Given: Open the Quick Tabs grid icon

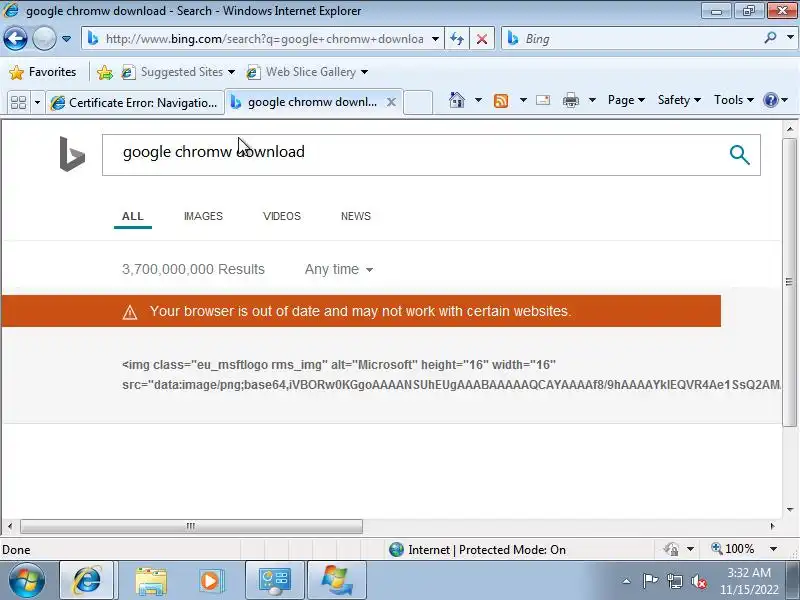Looking at the screenshot, I should coord(18,103).
